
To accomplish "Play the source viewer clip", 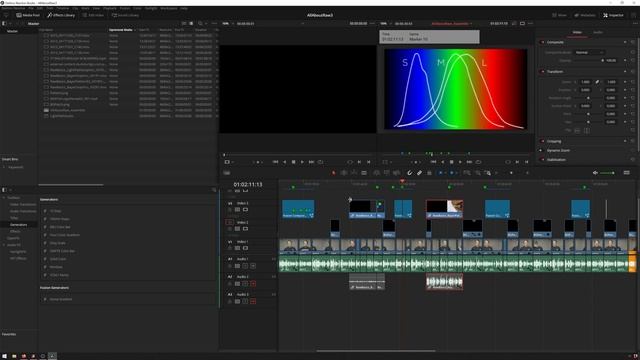I will point(302,162).
